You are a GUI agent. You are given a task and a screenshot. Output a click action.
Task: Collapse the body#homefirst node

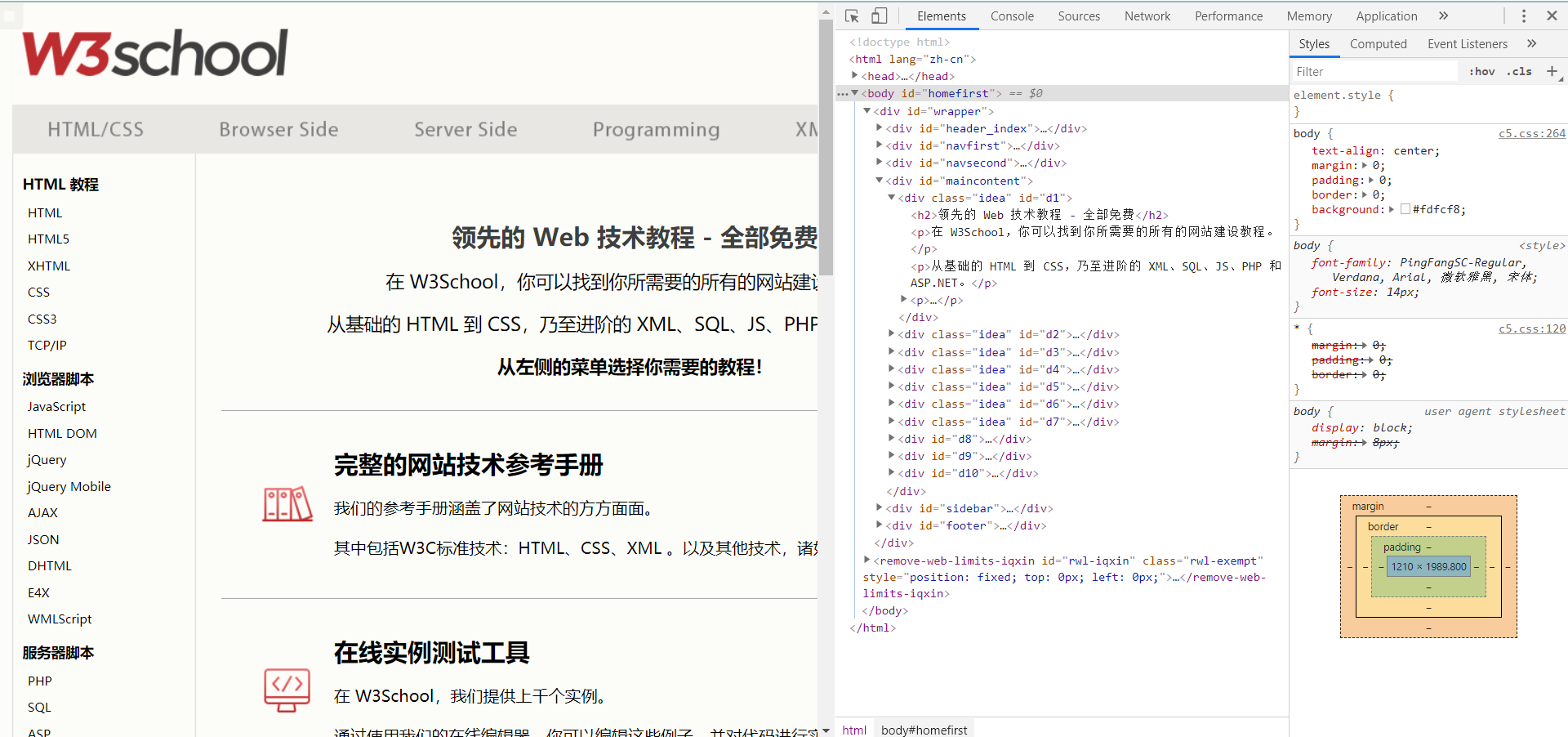point(855,93)
